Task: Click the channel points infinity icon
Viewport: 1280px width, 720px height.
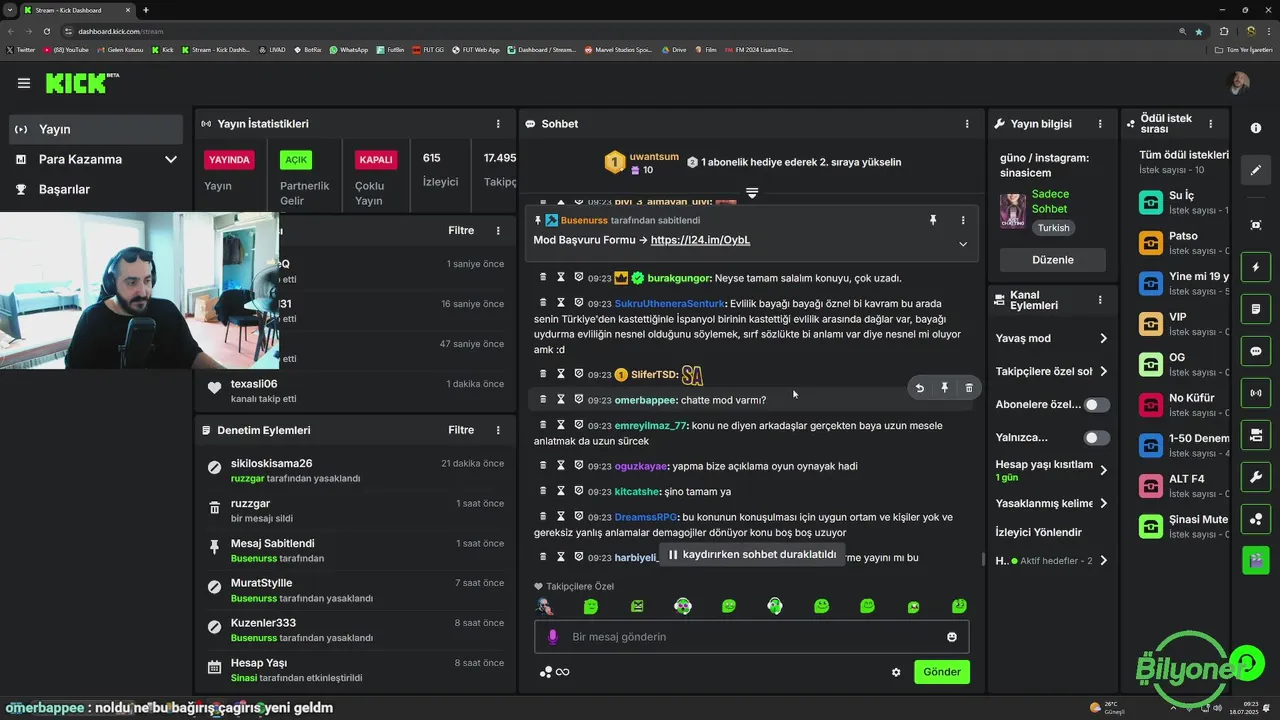Action: coord(562,672)
